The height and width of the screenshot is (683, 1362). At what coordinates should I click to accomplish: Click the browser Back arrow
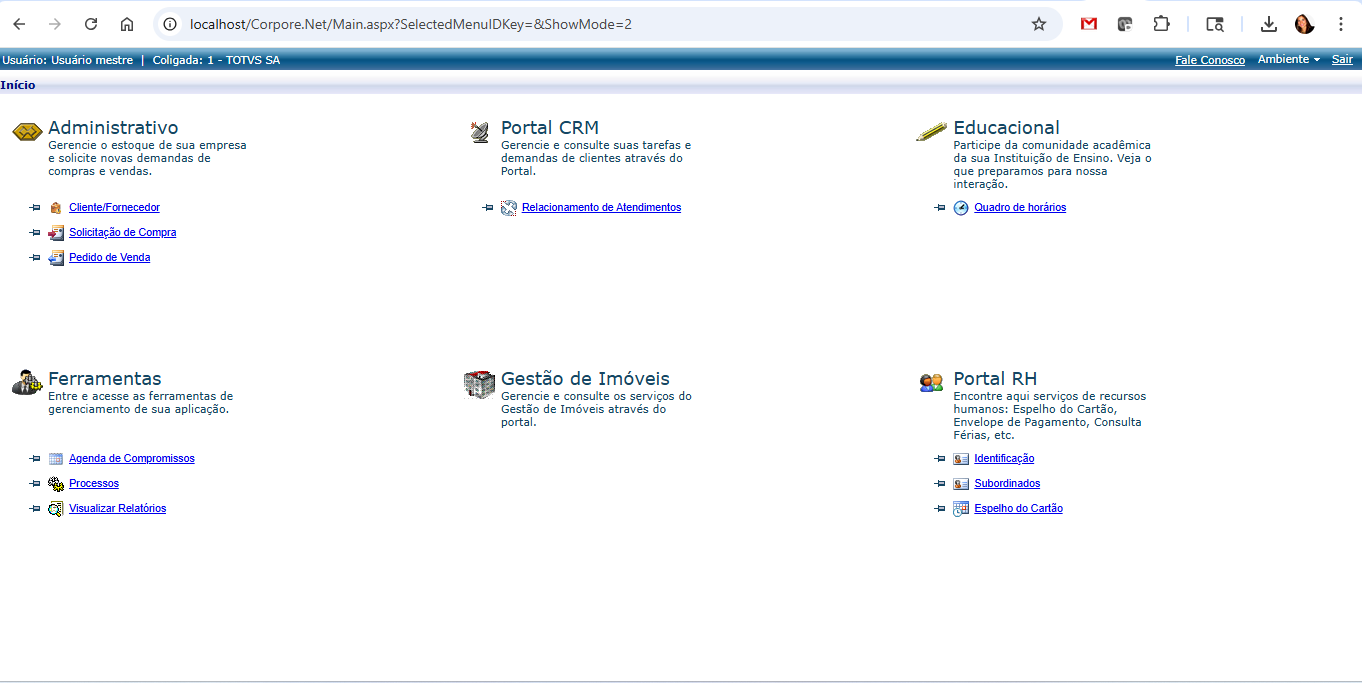[19, 24]
